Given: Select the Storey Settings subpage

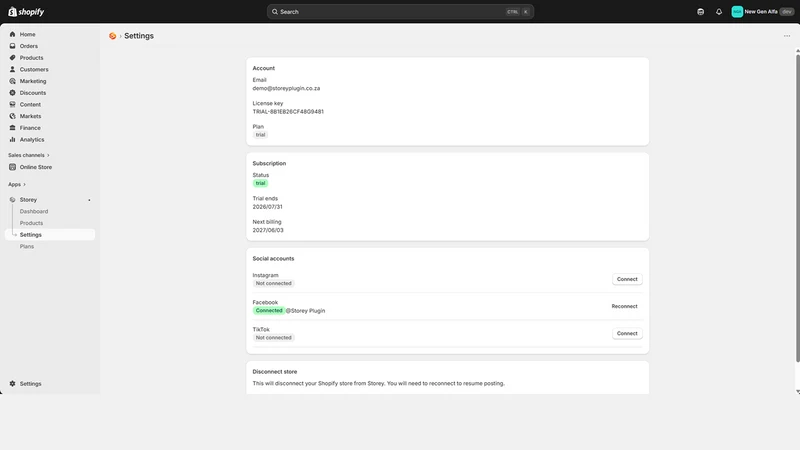Looking at the screenshot, I should (50, 235).
